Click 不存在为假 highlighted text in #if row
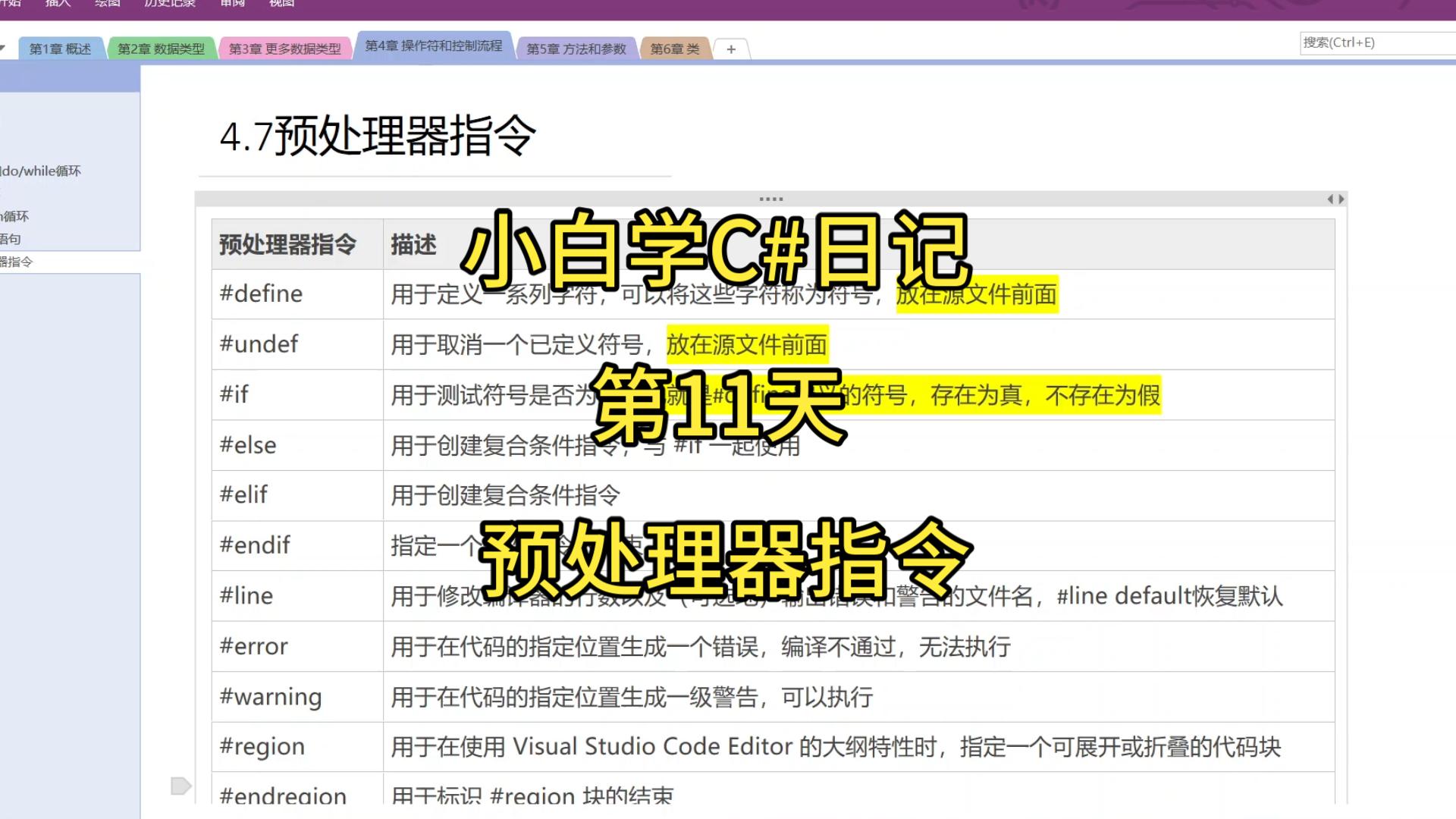This screenshot has width=1456, height=819. [x=1103, y=395]
